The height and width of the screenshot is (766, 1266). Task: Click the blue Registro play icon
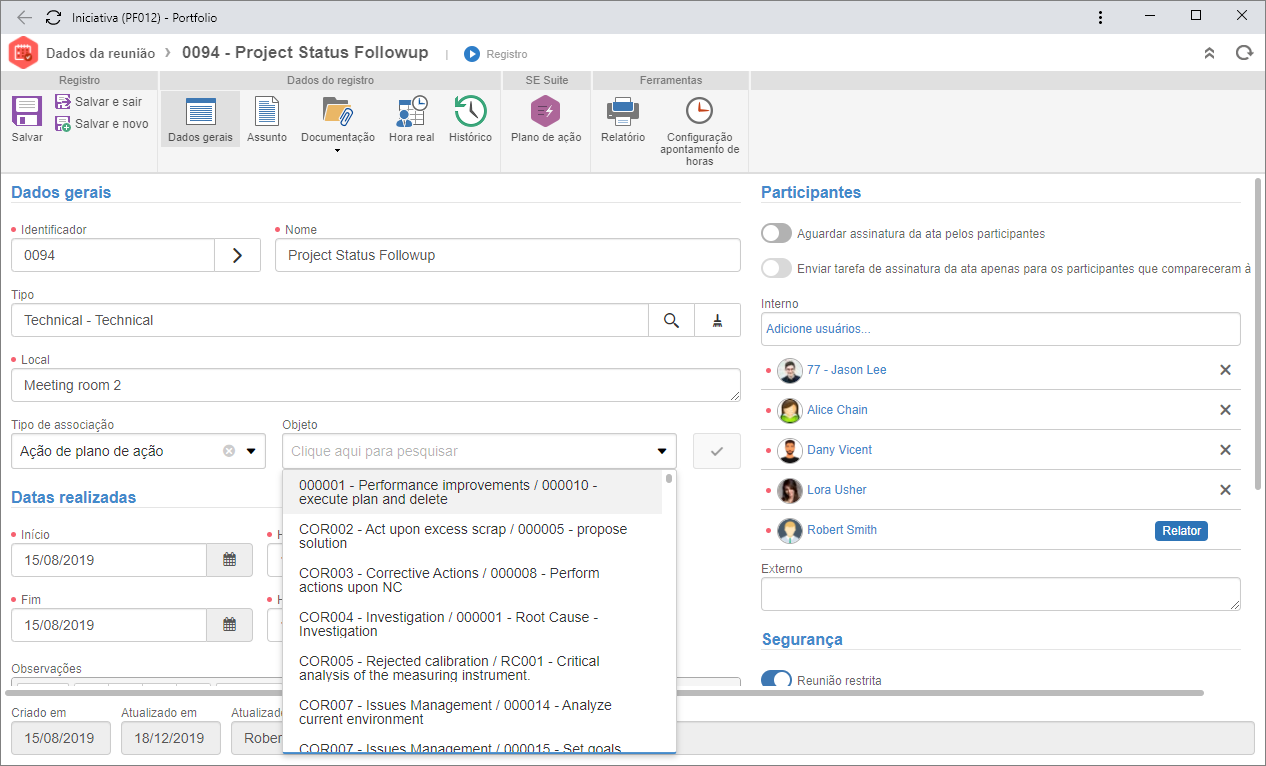point(472,54)
